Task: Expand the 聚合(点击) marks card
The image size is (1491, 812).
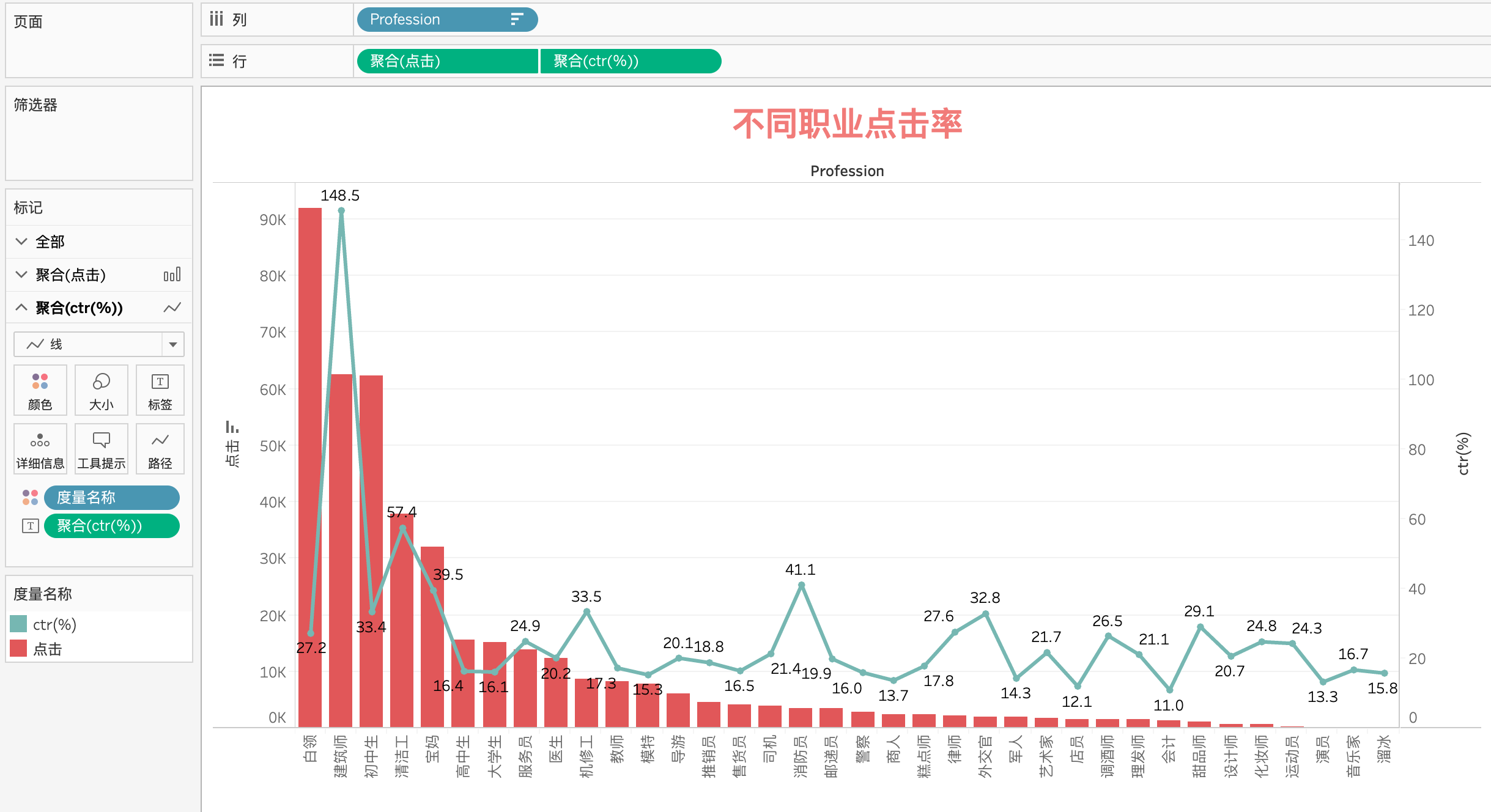Action: [21, 275]
